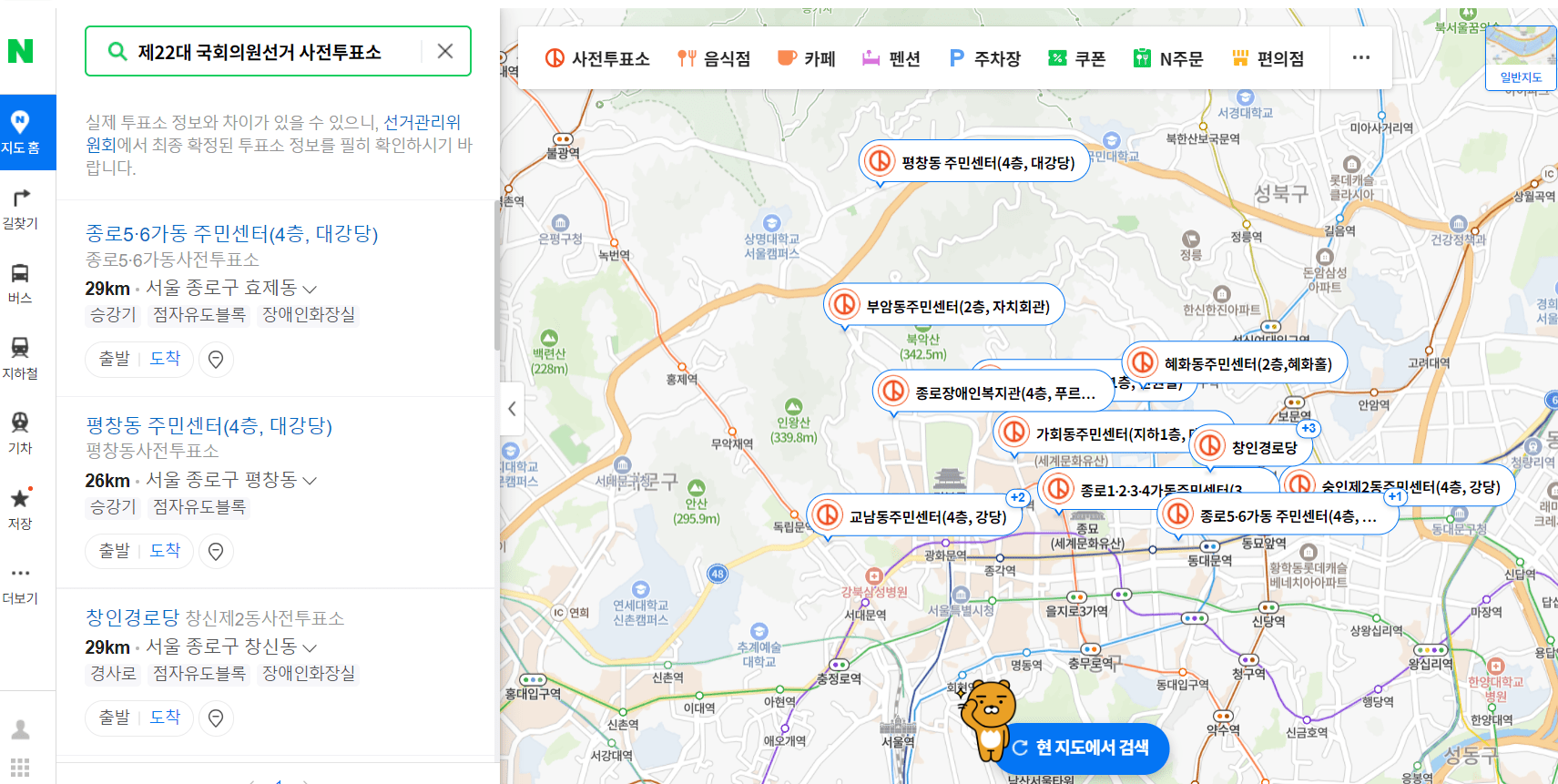Open the 종로5·6가동 주민센터 result title

pos(231,234)
